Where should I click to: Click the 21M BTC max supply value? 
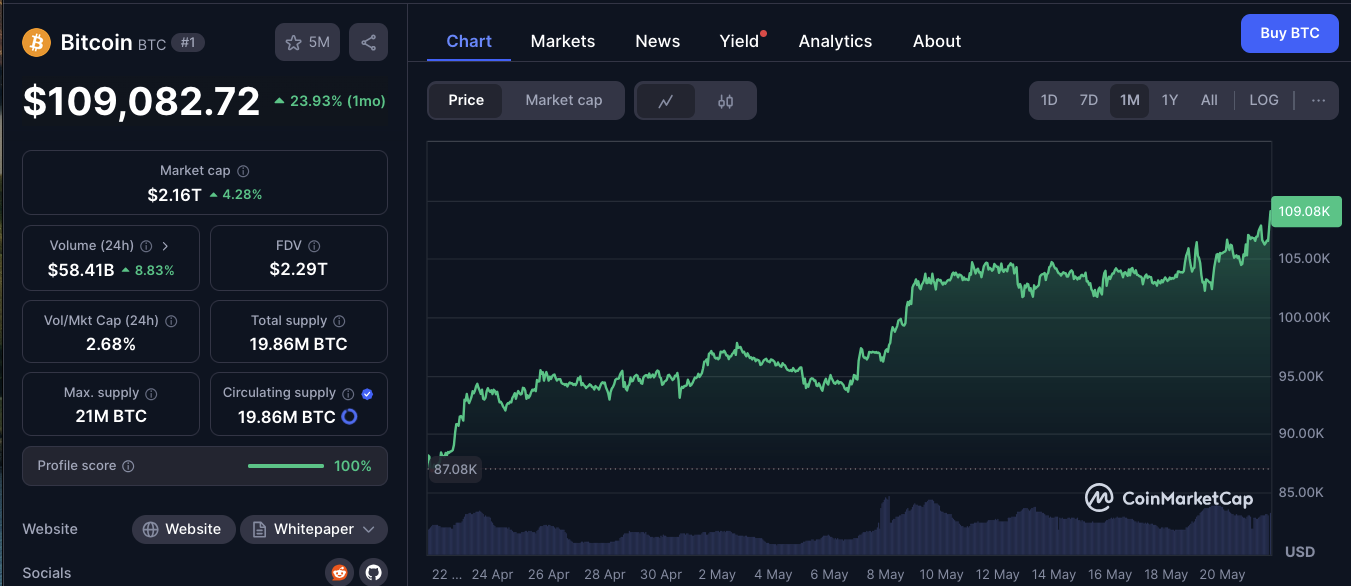coord(111,416)
